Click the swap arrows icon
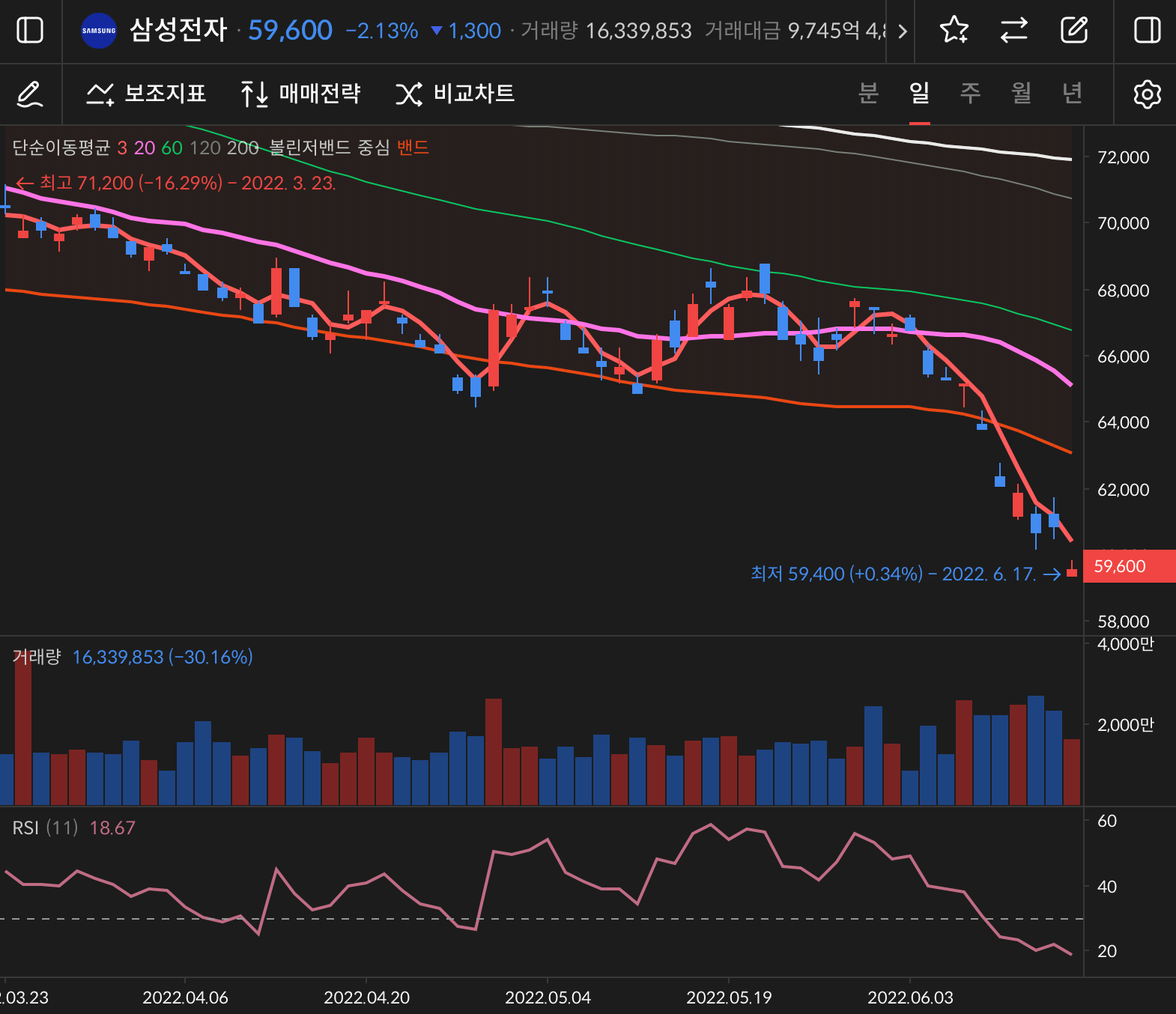 pos(1014,31)
